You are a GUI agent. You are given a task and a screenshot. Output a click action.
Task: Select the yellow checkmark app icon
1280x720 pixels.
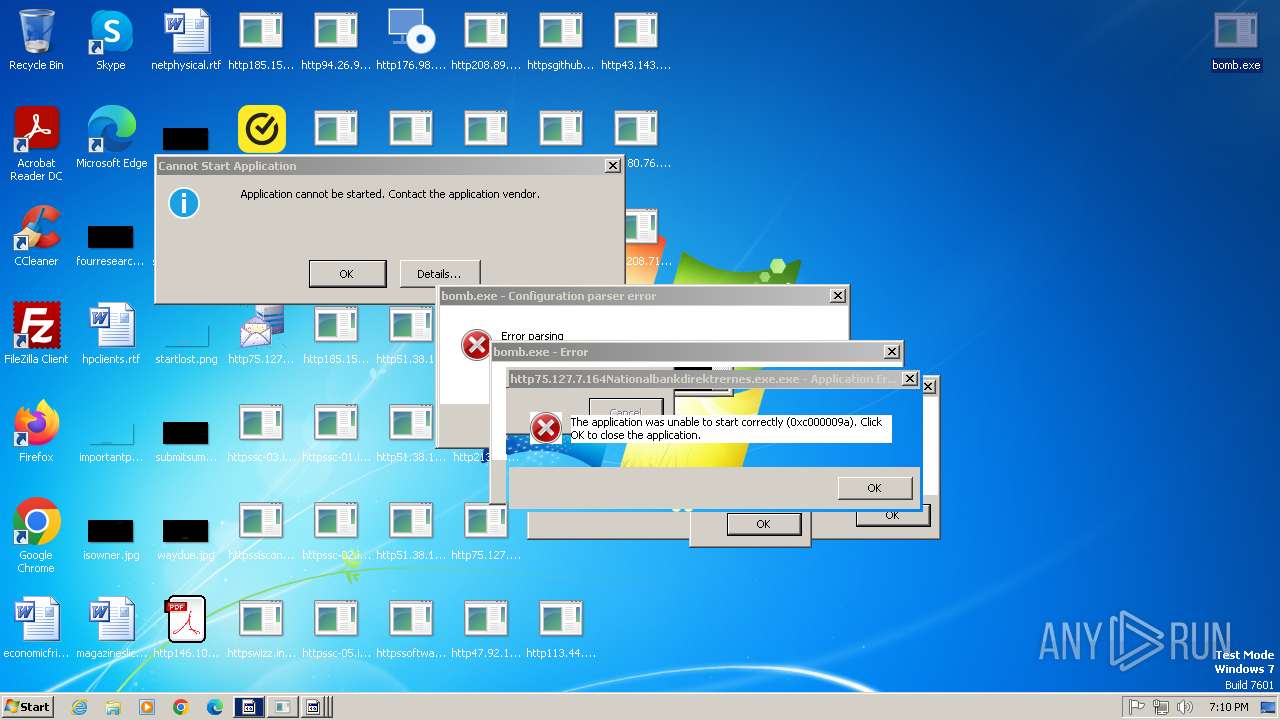pos(262,130)
